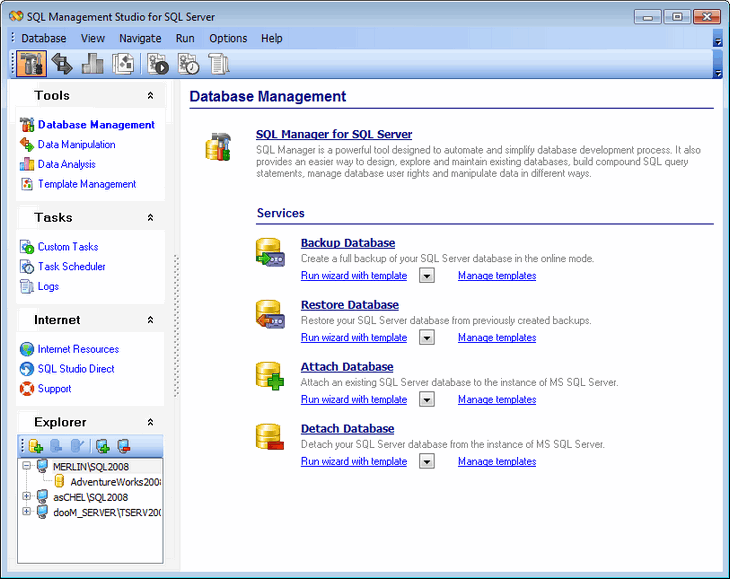Open the Data Analysis toolbar chart icon
This screenshot has width=730, height=579.
[93, 64]
